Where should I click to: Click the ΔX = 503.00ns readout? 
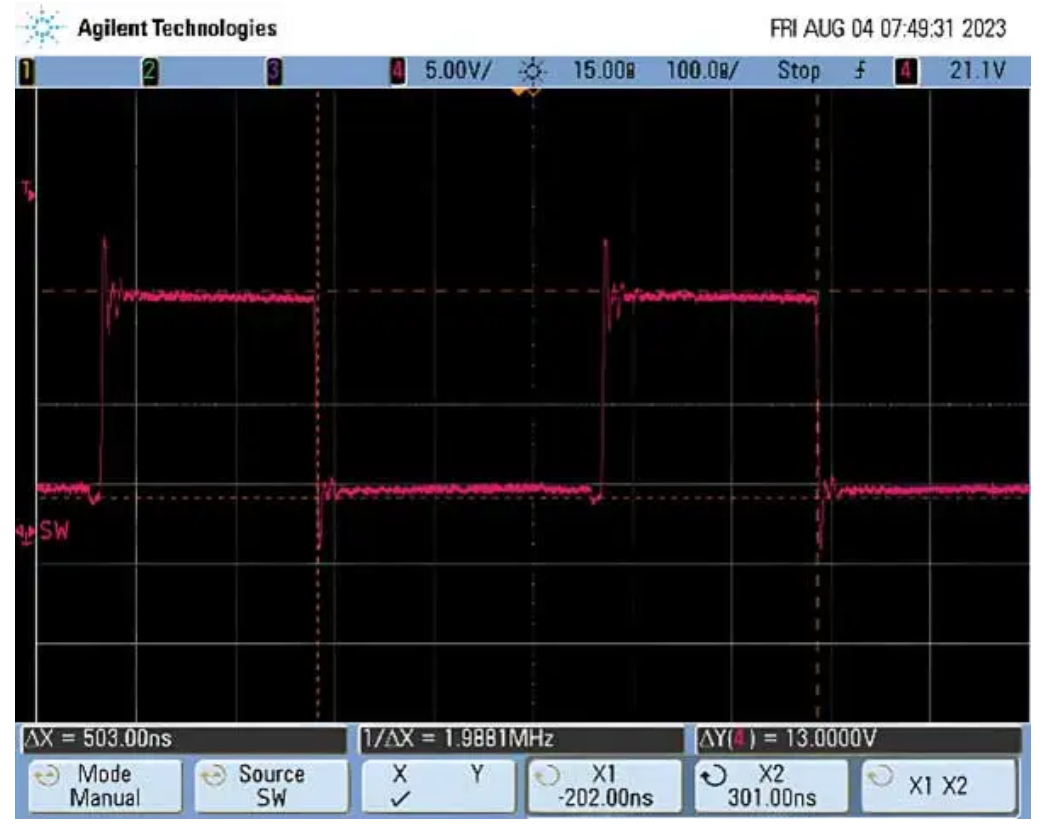(x=184, y=738)
